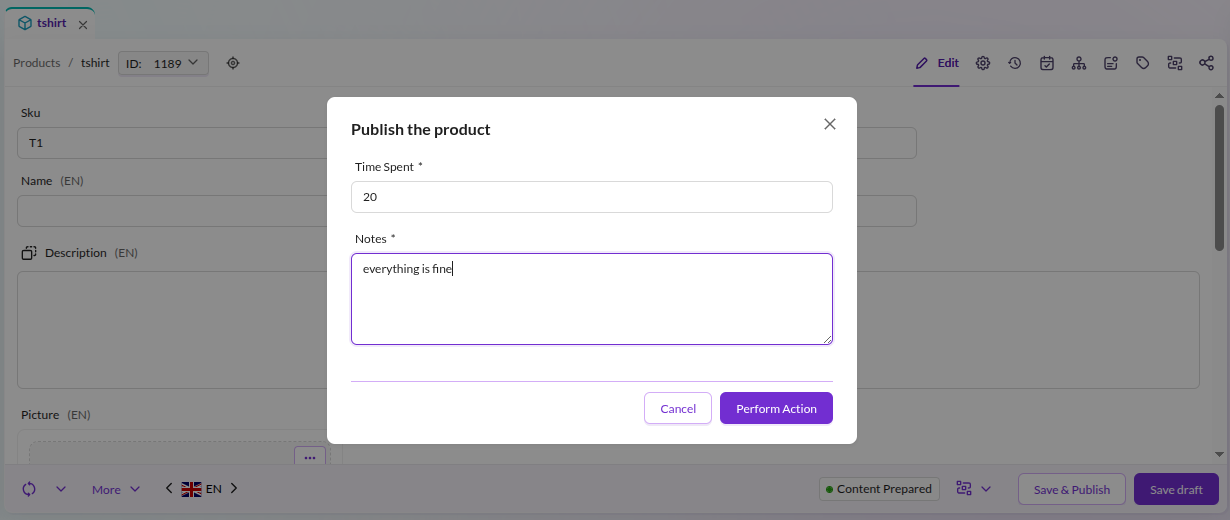This screenshot has height=520, width=1230.
Task: Open the tags icon
Action: [1143, 63]
